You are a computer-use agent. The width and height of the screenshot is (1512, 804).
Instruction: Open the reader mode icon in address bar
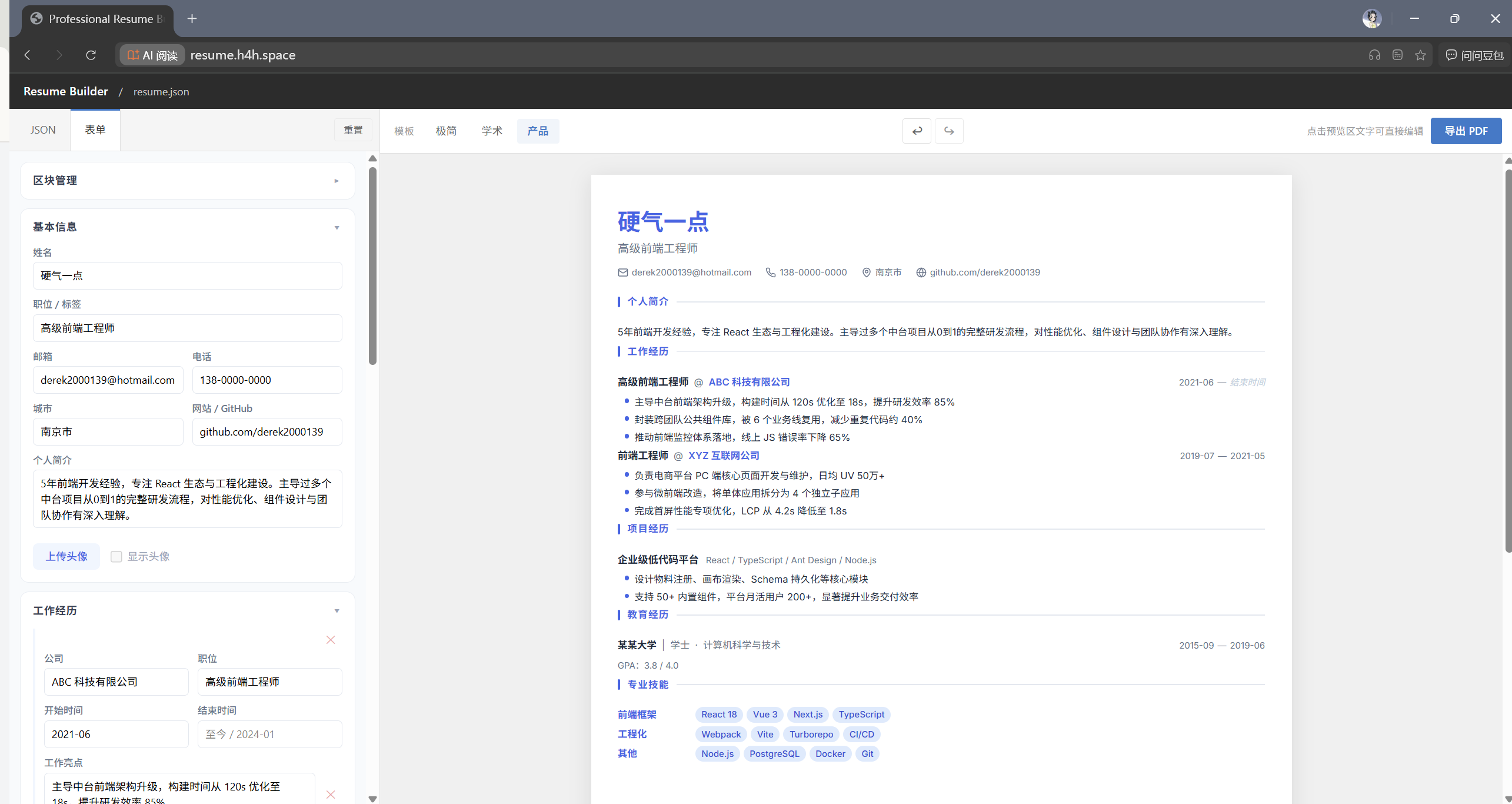tap(1397, 55)
